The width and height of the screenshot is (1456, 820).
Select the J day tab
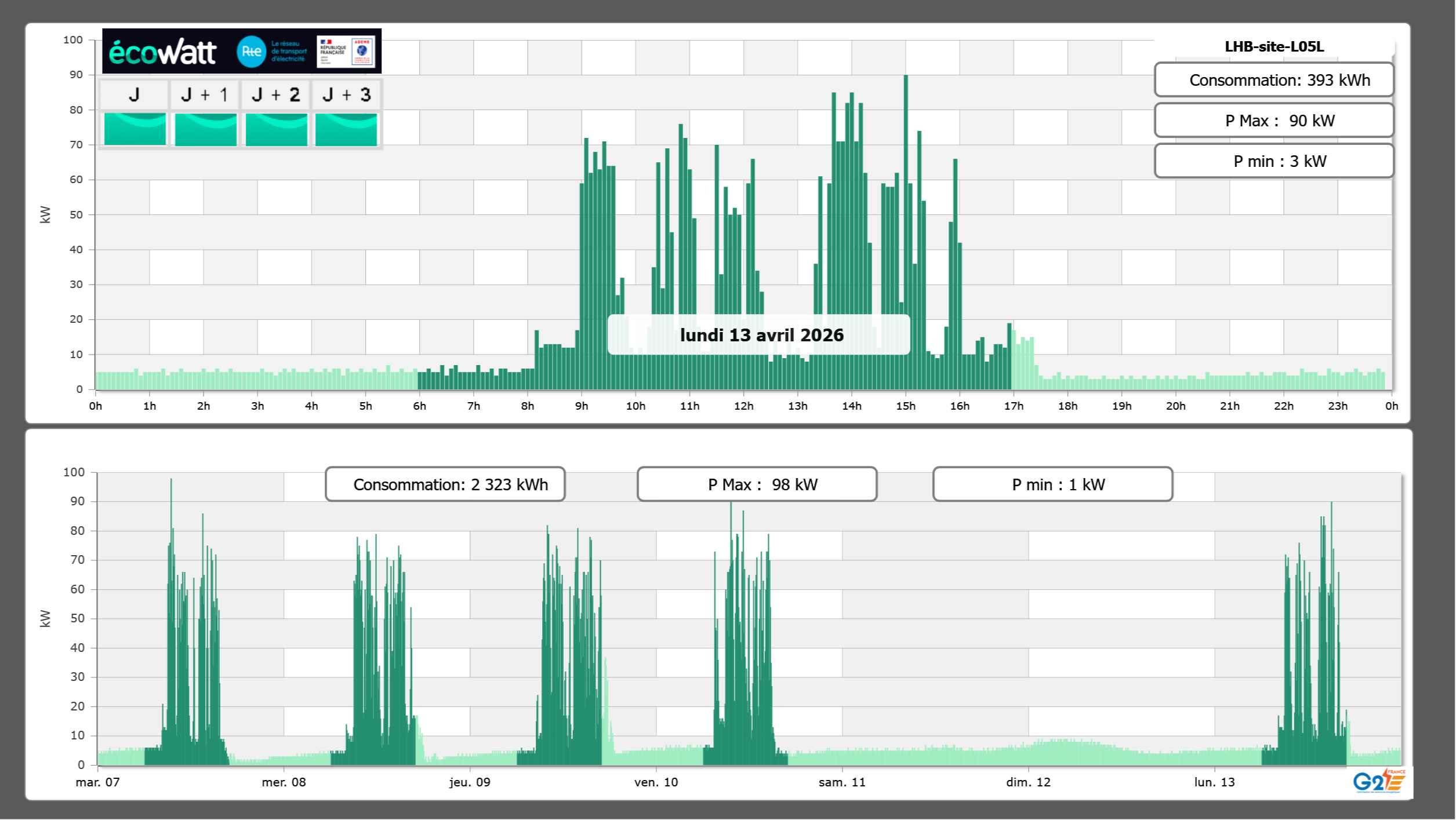(x=134, y=94)
